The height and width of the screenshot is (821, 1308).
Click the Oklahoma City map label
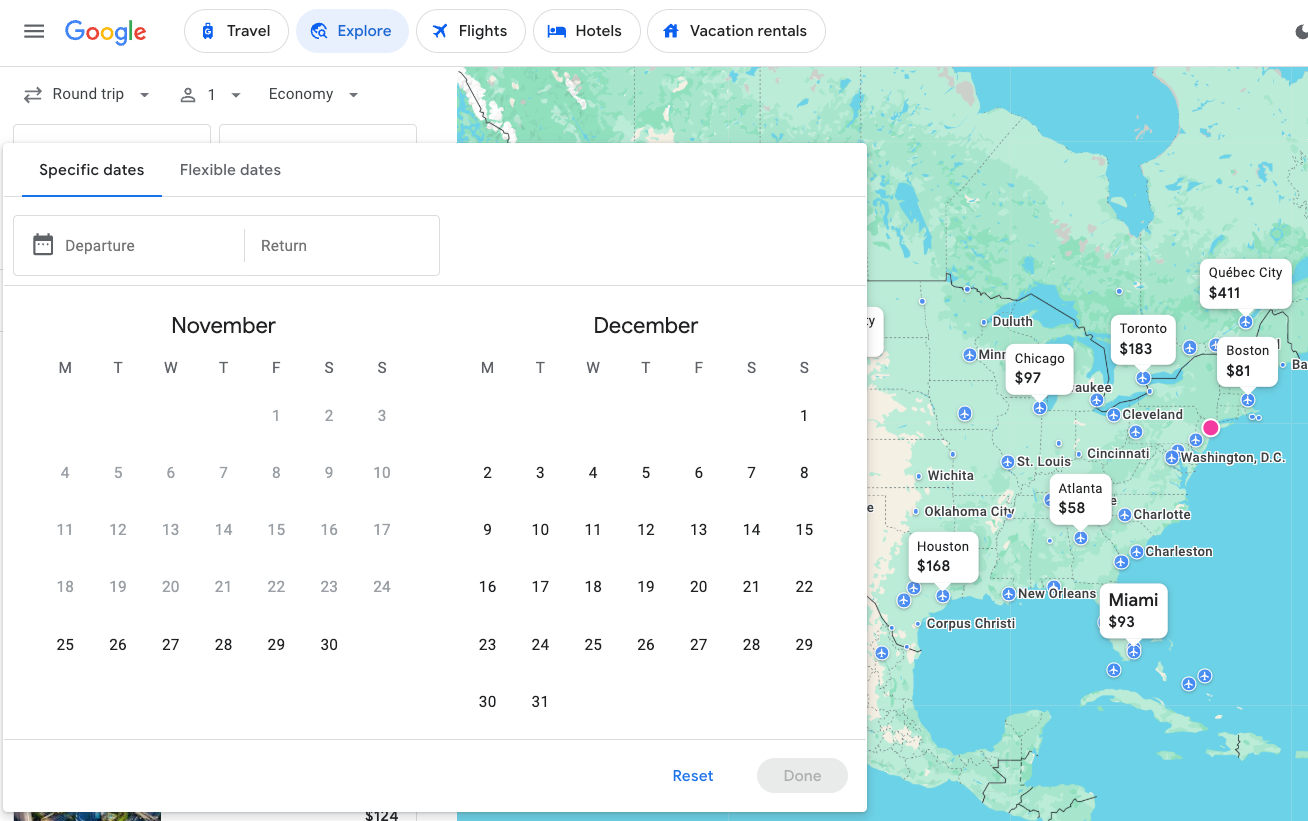[x=969, y=511]
